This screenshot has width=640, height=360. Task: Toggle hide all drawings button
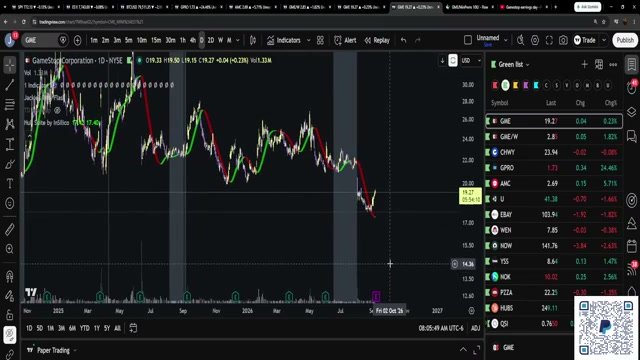click(x=10, y=335)
